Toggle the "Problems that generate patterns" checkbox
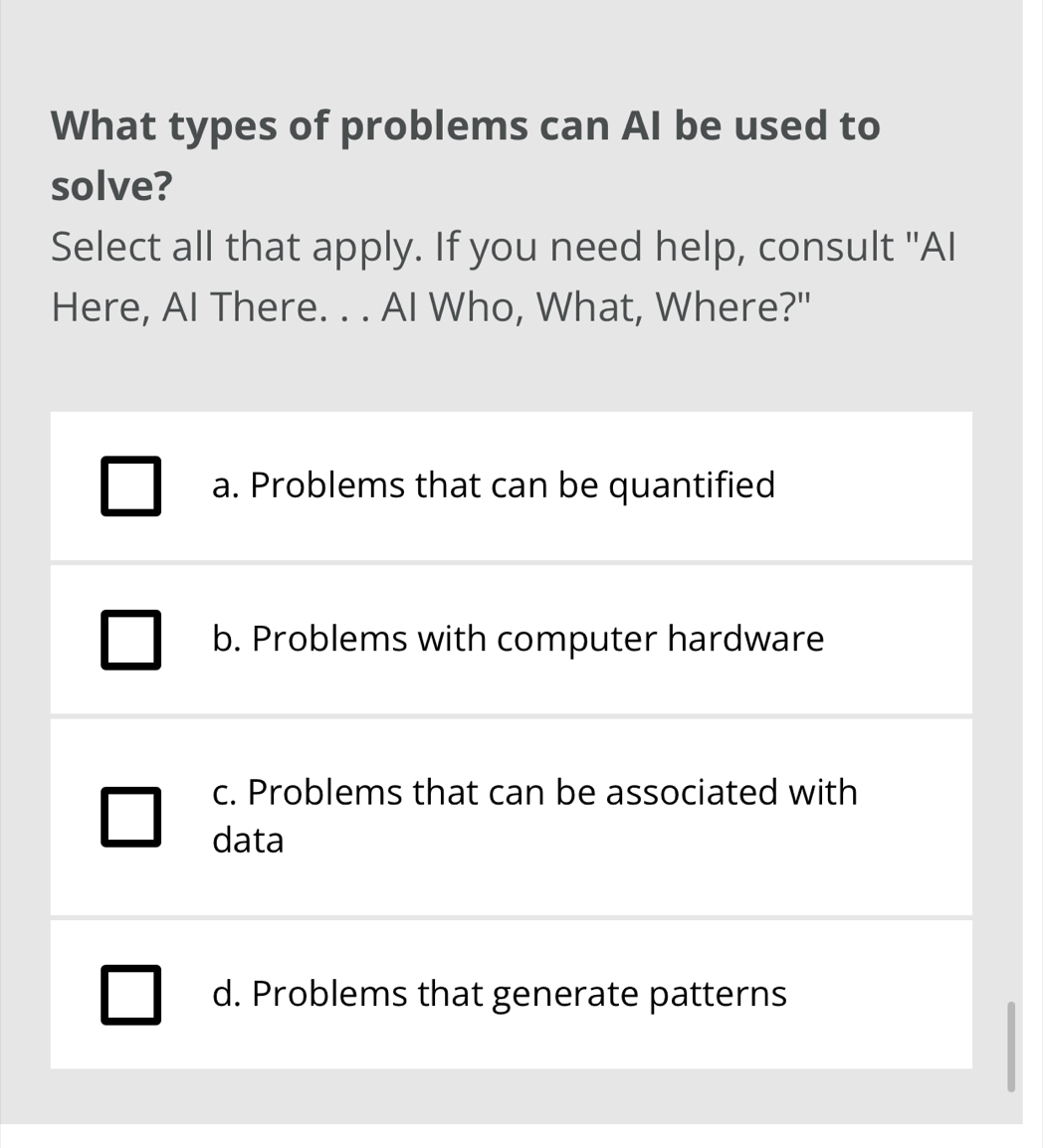Screen dimensions: 1043x1148 [130, 995]
